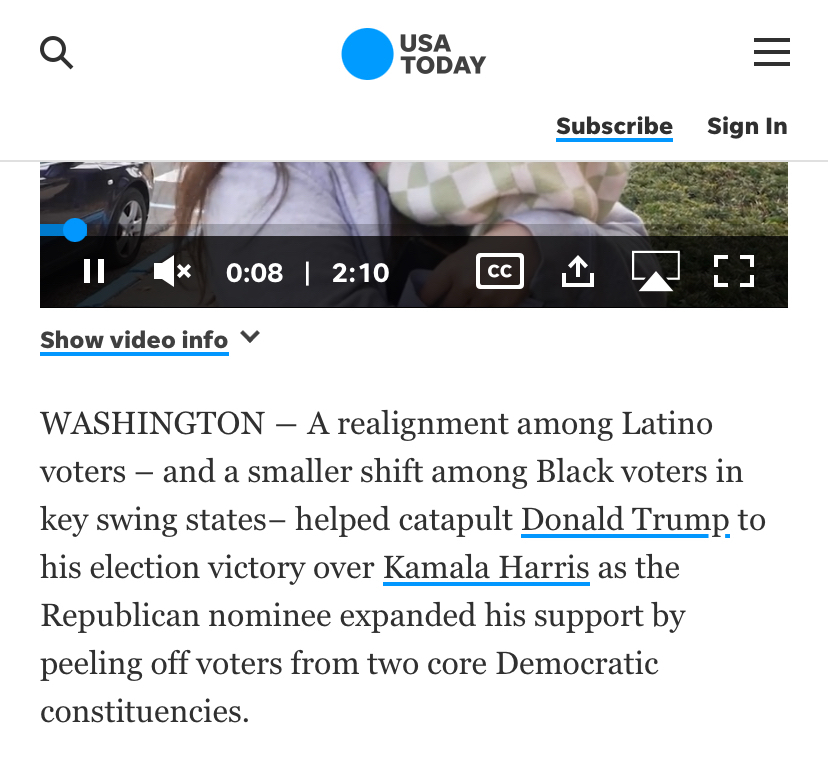Image resolution: width=828 pixels, height=762 pixels.
Task: Click the Subscribe link
Action: pos(614,126)
